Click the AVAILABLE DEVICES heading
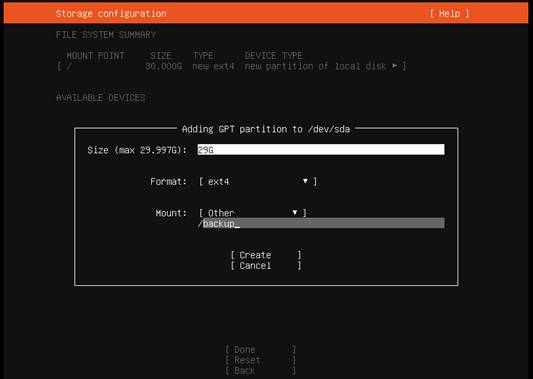Screen dimensions: 533x379 click(101, 98)
